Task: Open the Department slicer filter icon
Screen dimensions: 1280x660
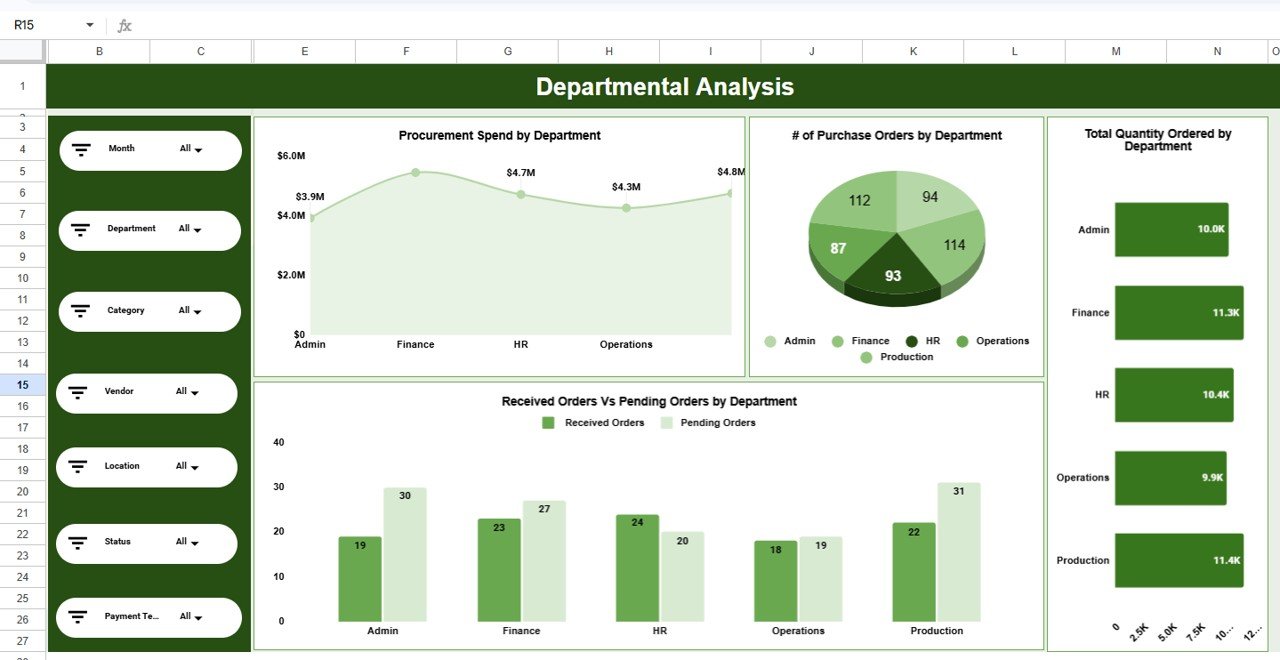Action: [81, 229]
